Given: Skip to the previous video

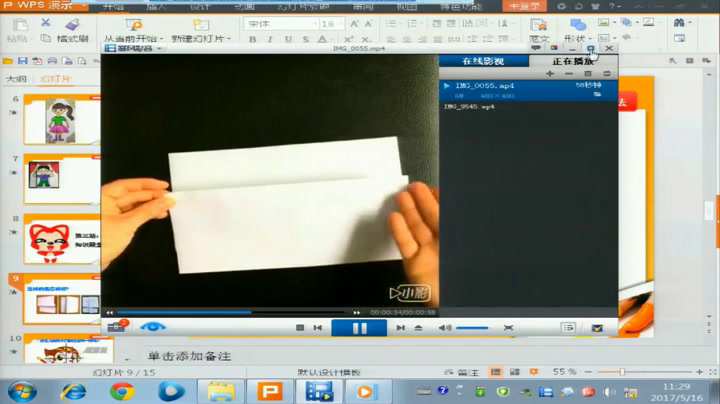Looking at the screenshot, I should (x=318, y=327).
